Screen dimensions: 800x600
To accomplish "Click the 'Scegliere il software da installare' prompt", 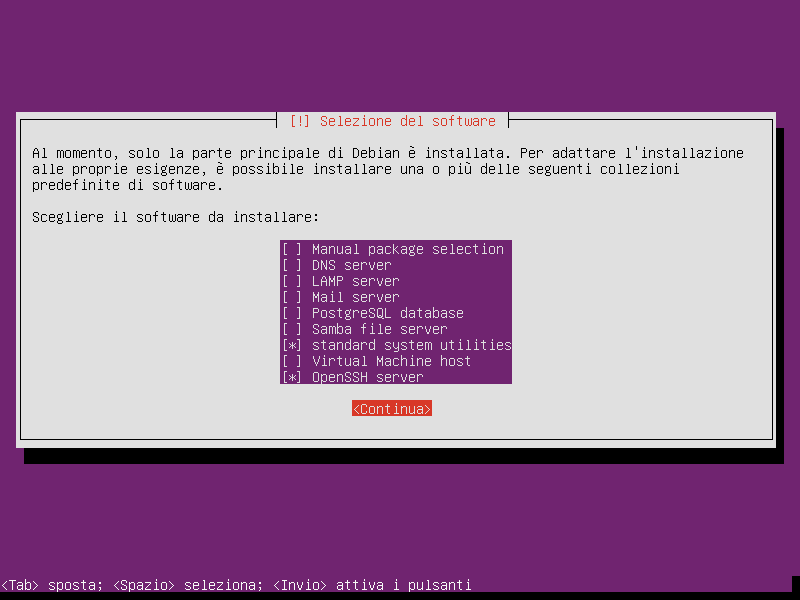I will pos(176,217).
